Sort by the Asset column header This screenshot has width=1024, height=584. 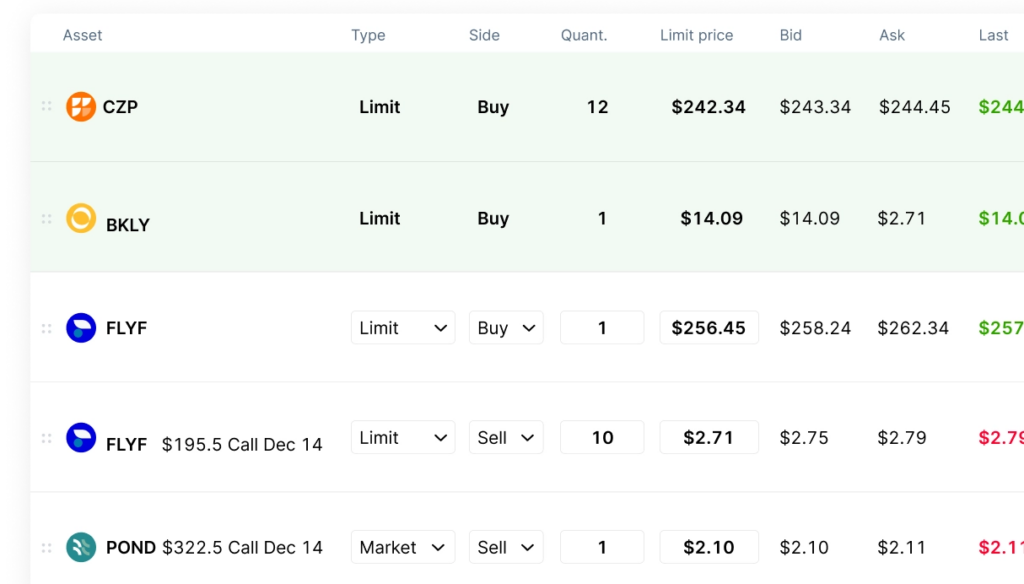83,35
